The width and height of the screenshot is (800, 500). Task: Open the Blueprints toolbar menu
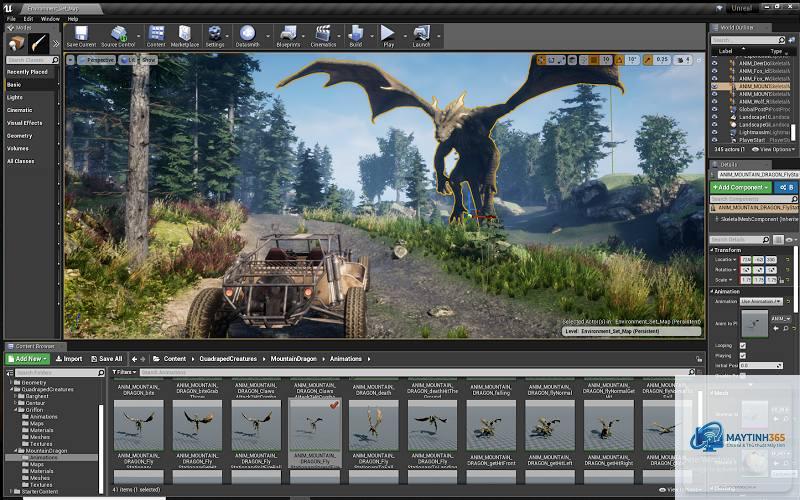(288, 36)
